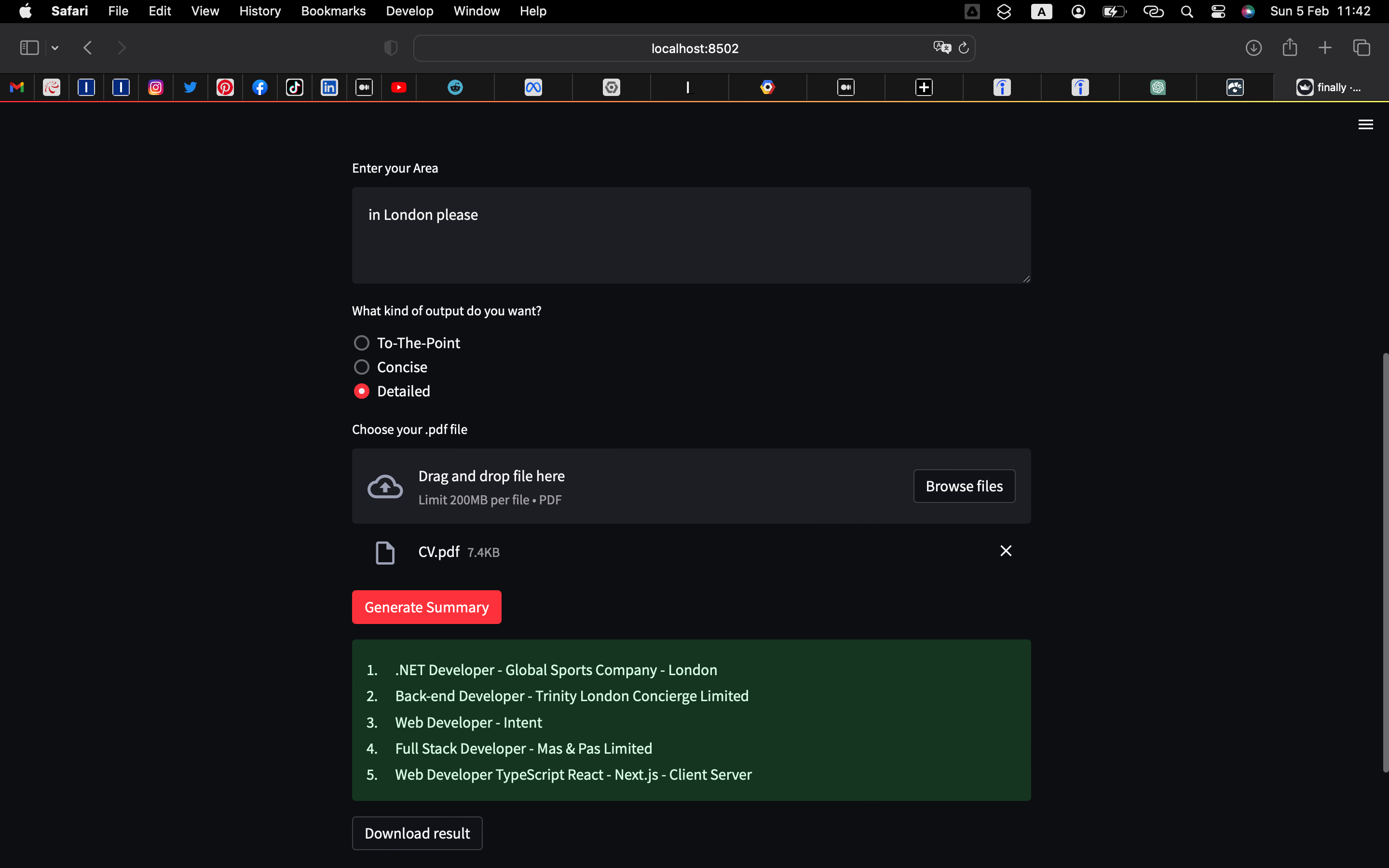Image resolution: width=1389 pixels, height=868 pixels.
Task: Select the Concise radio option
Action: point(362,367)
